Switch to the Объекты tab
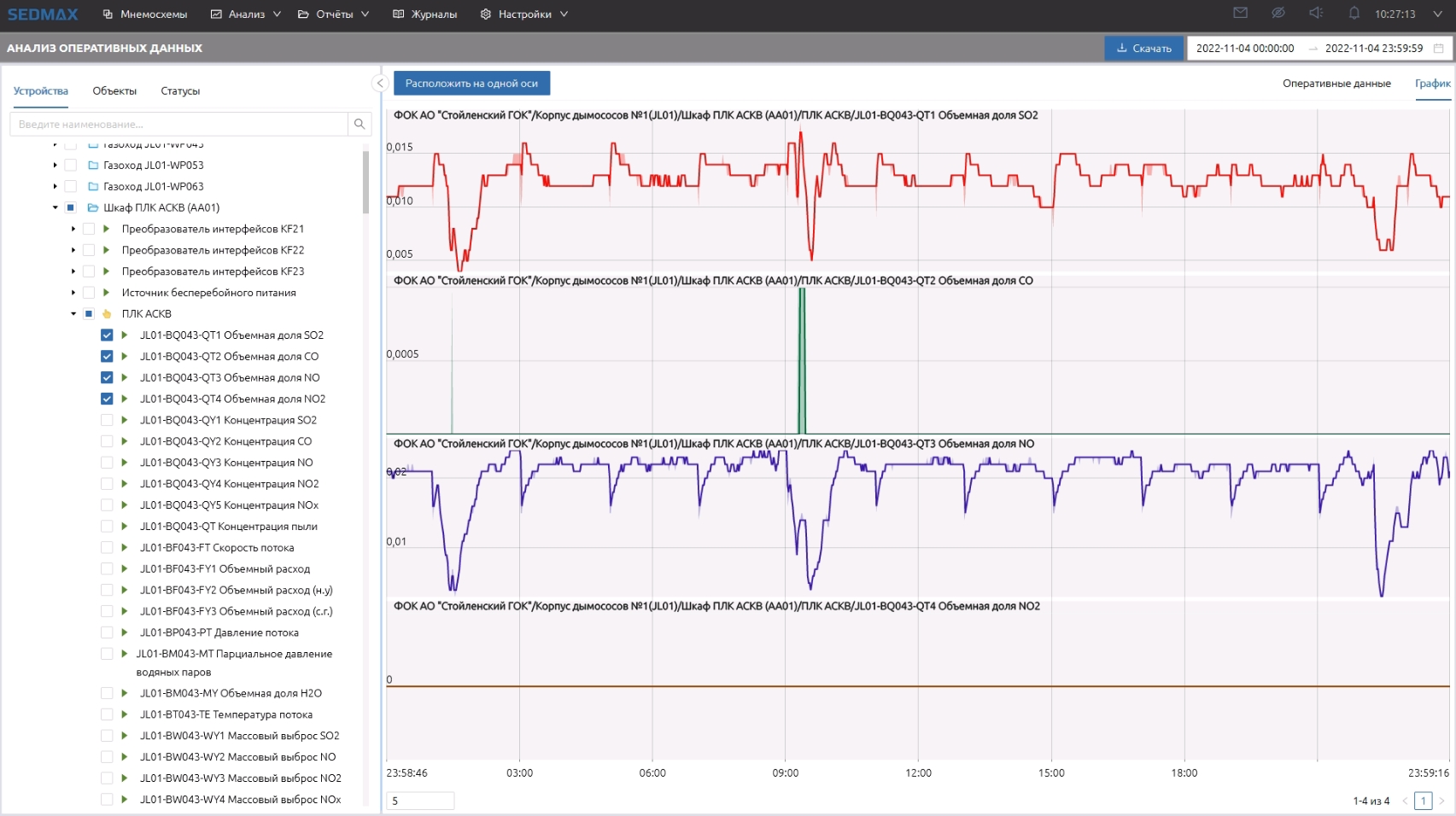This screenshot has height=816, width=1456. click(x=114, y=91)
